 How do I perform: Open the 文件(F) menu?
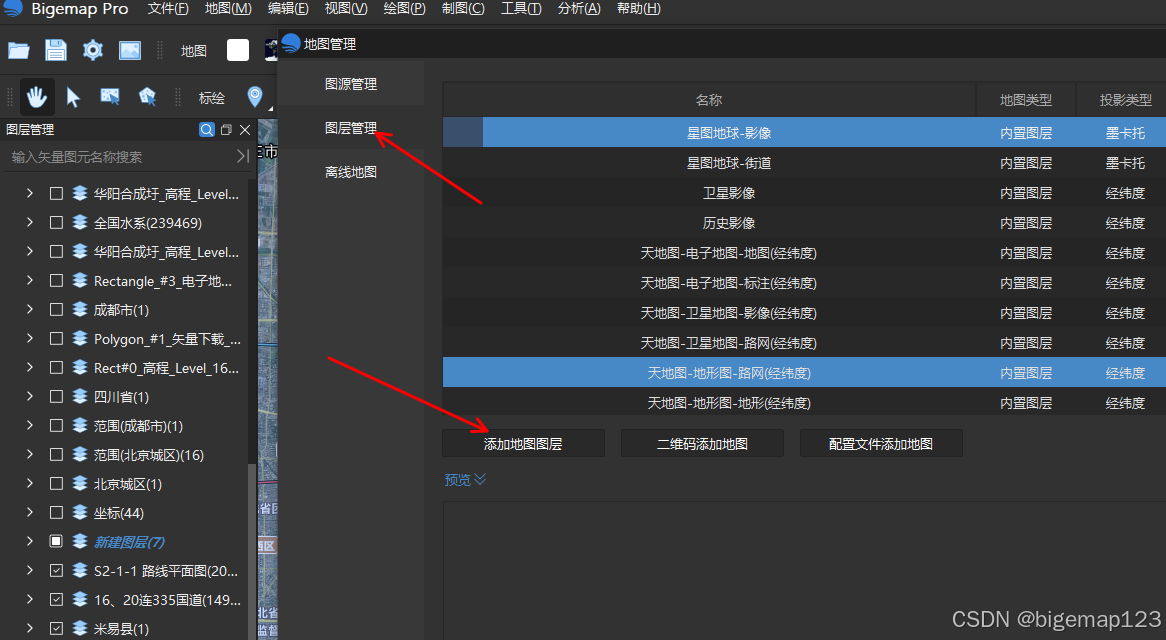pos(168,9)
